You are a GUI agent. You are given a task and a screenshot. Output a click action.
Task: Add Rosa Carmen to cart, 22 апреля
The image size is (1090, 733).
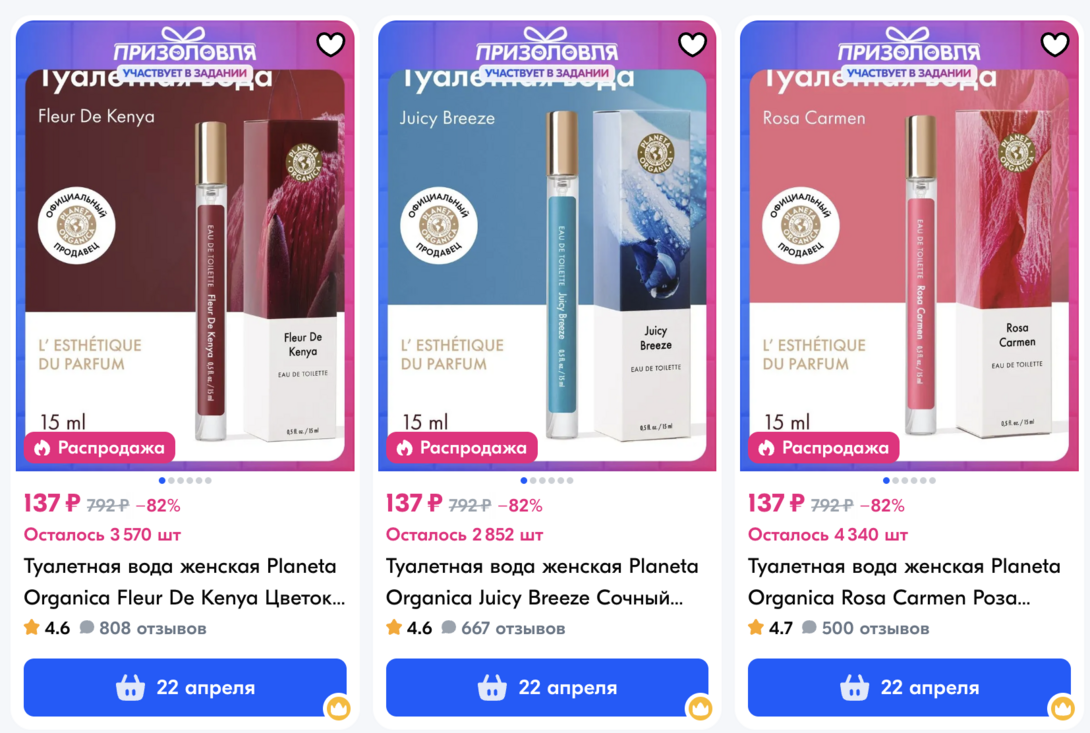coord(909,687)
